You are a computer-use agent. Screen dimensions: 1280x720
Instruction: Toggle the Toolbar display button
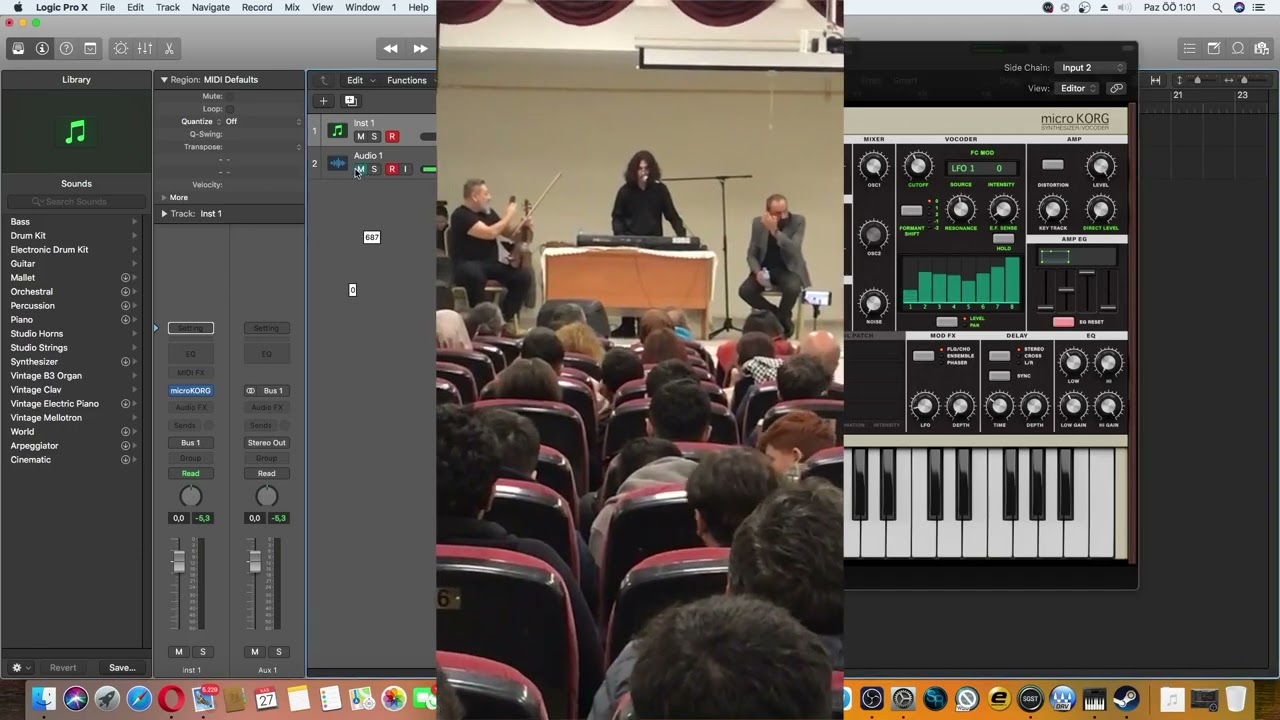coord(90,48)
